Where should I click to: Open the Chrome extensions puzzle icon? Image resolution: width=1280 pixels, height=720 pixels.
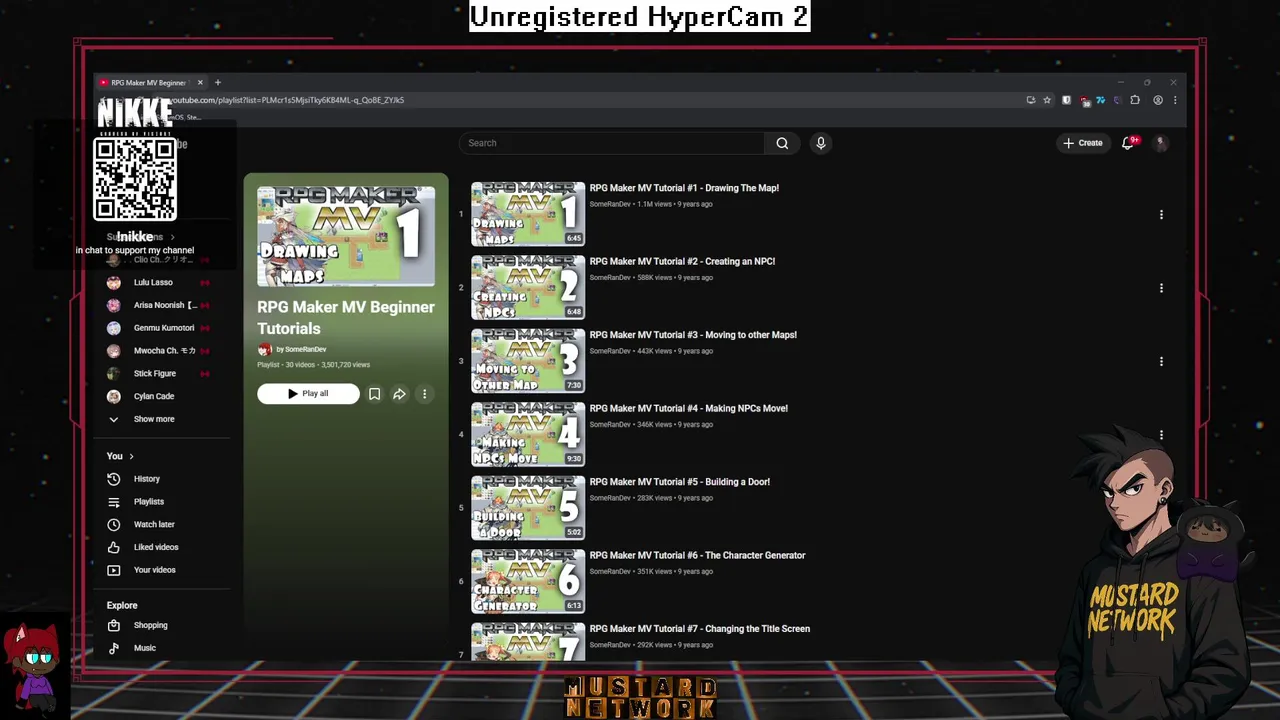(x=1135, y=100)
